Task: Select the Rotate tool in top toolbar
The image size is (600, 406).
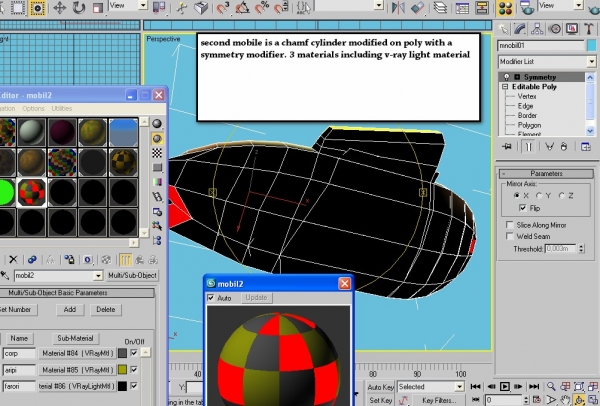Action: point(78,8)
